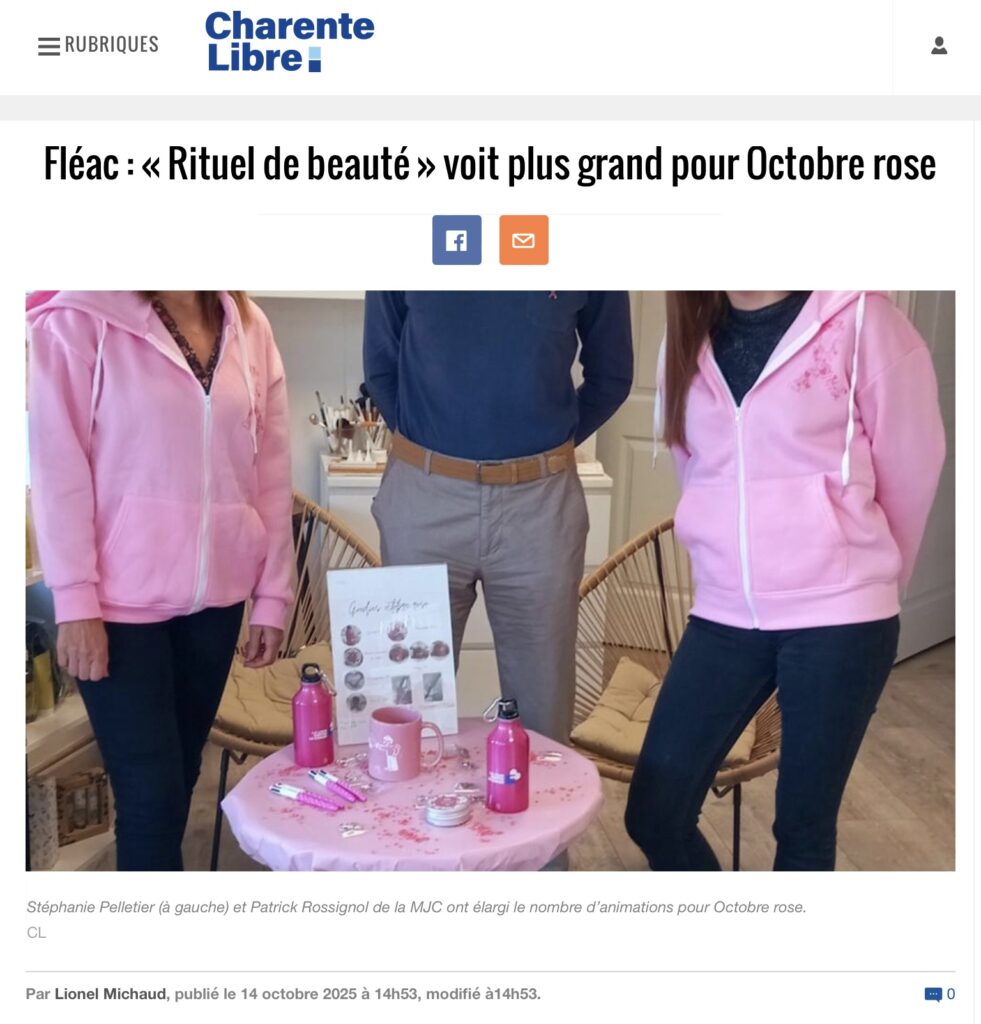Viewport: 981px width, 1024px height.
Task: Open the main article photo
Action: tap(490, 581)
